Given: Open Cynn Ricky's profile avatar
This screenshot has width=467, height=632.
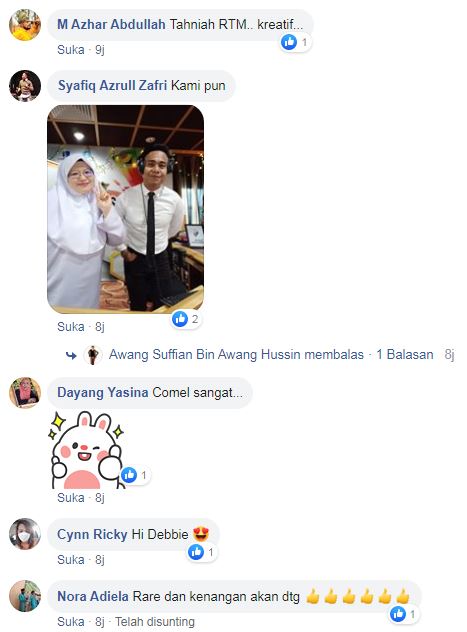Looking at the screenshot, I should coord(25,534).
